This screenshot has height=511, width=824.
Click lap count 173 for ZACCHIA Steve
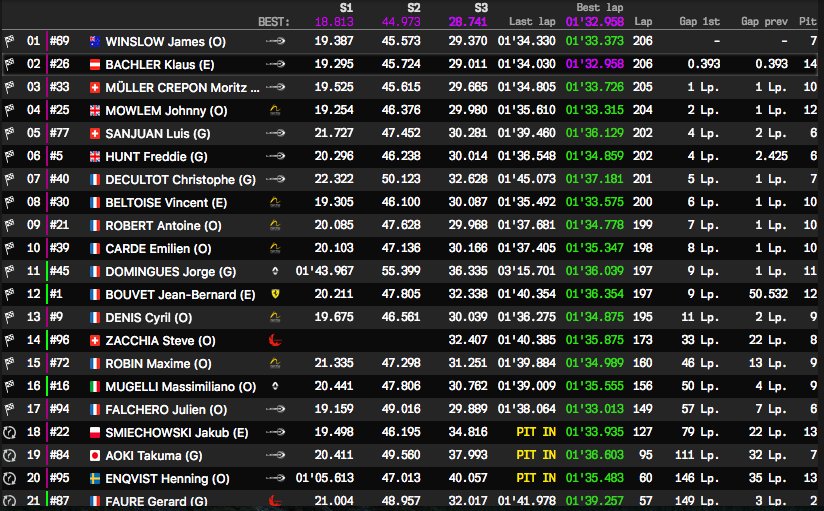643,340
